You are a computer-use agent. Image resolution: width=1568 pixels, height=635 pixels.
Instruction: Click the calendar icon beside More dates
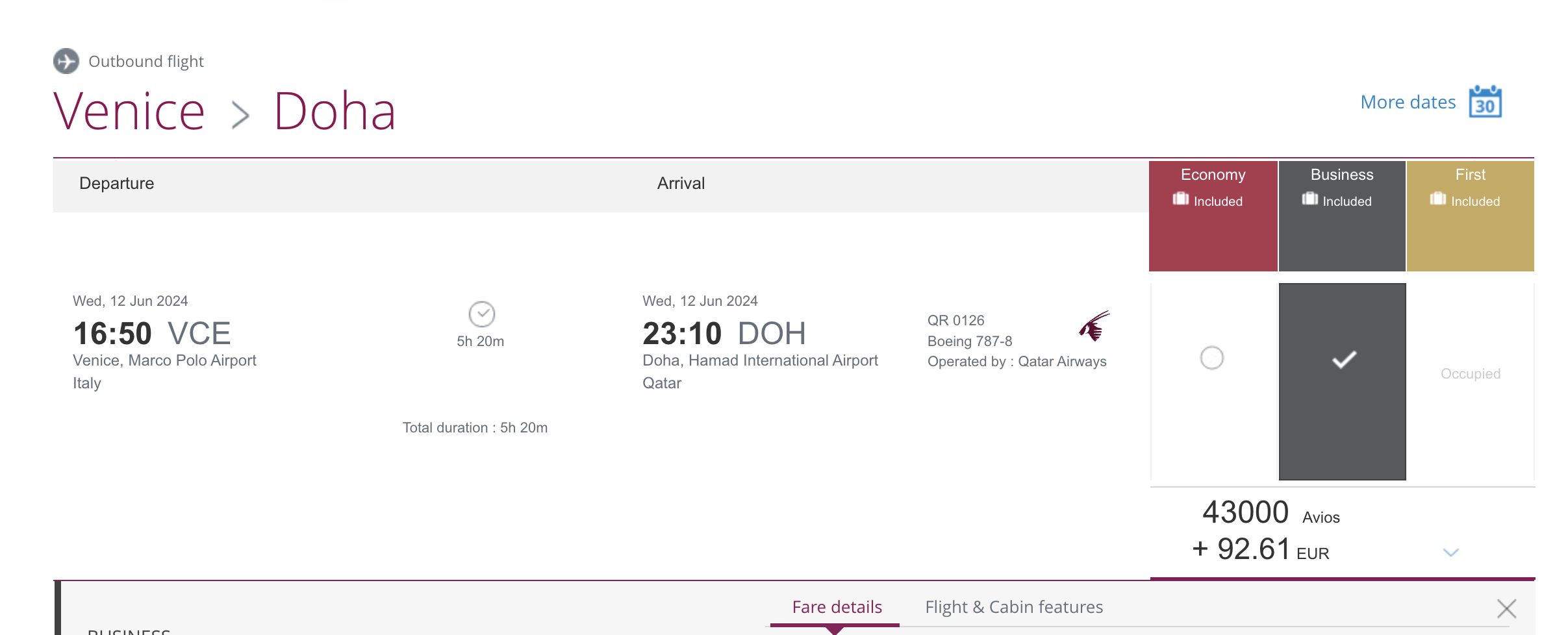coord(1485,102)
